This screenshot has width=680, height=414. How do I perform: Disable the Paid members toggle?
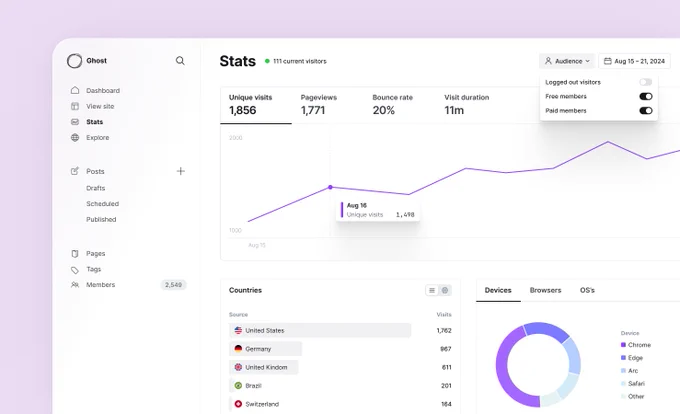point(645,111)
